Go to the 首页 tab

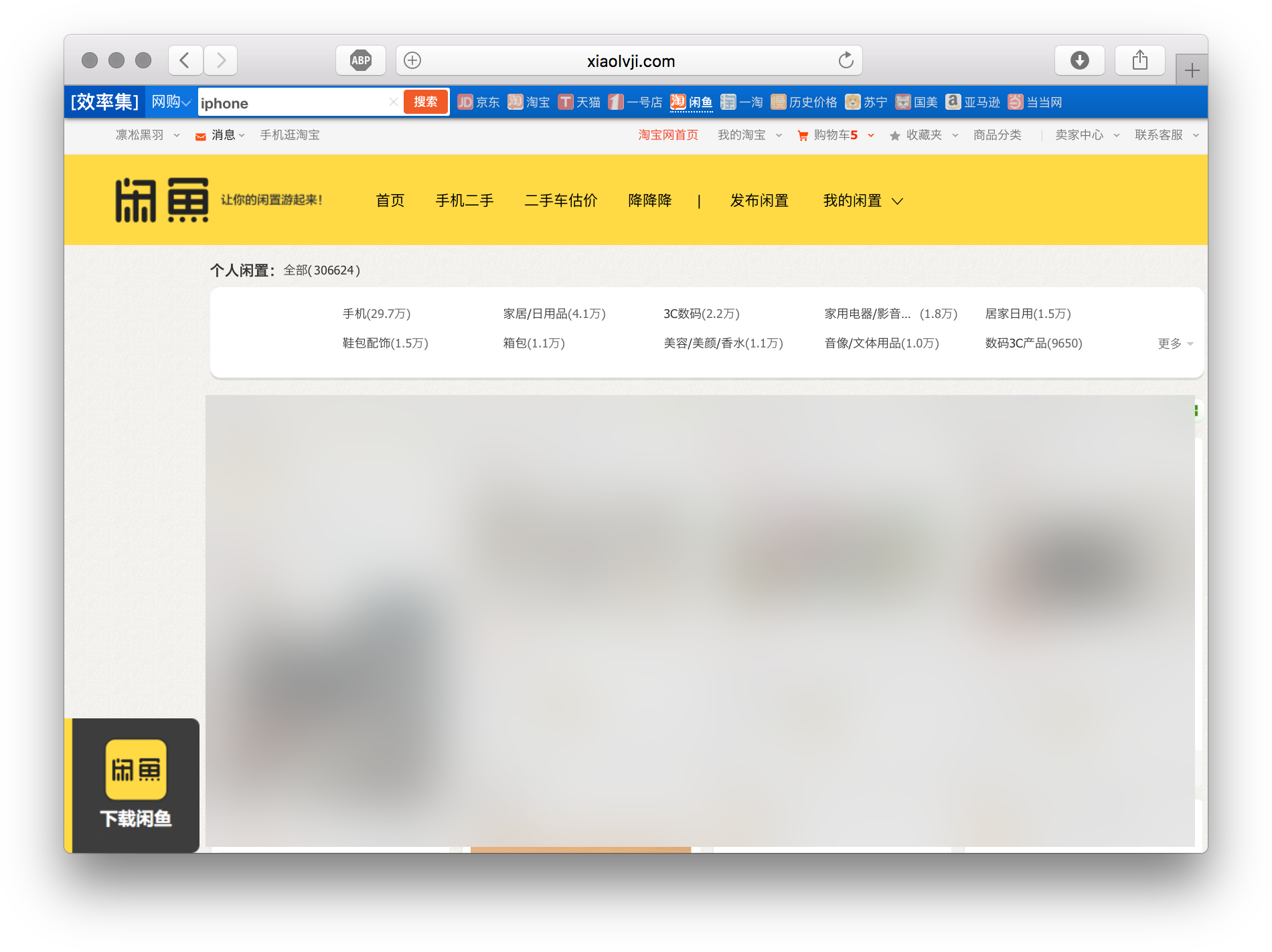(390, 201)
